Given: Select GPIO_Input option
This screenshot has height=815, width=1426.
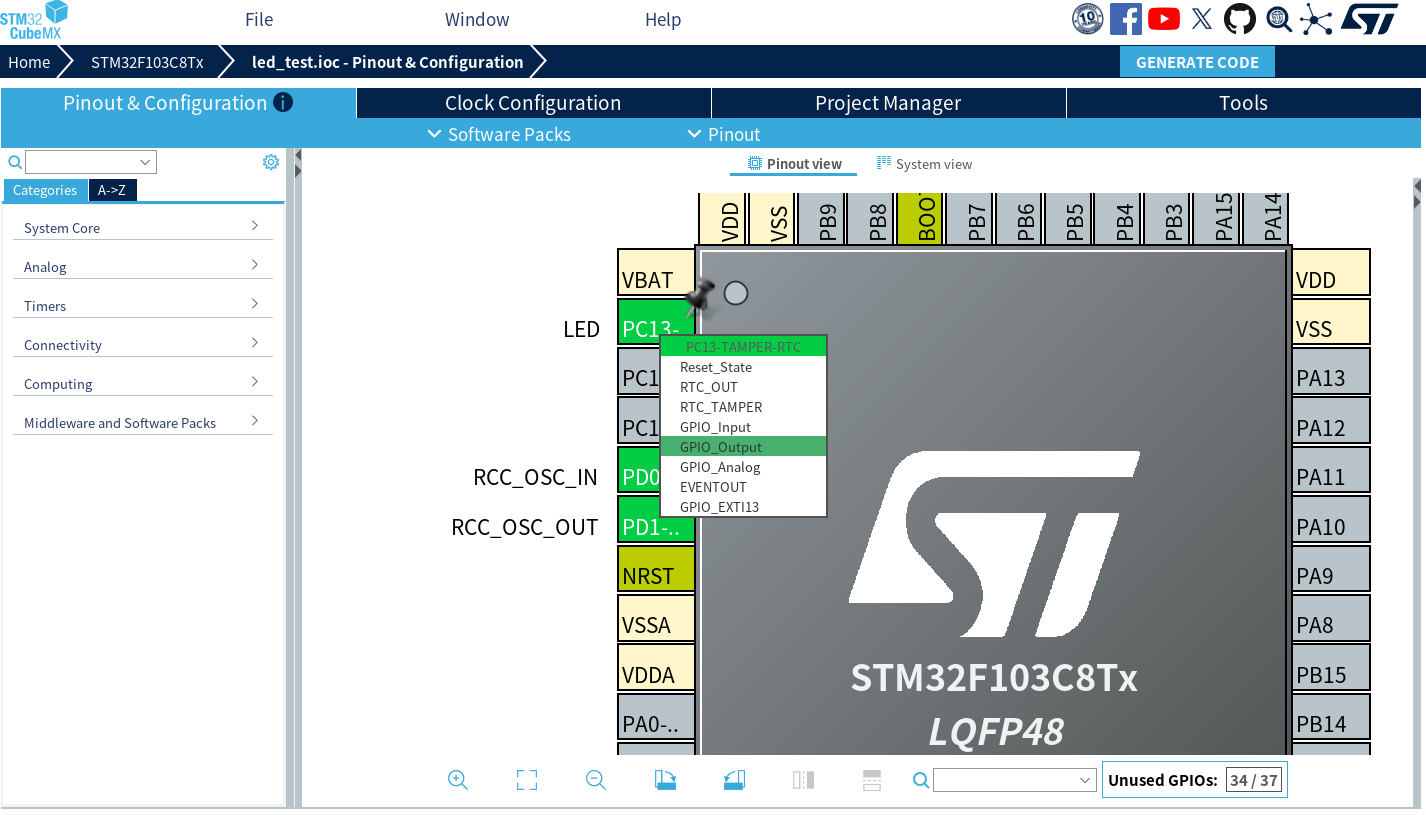Looking at the screenshot, I should [x=744, y=427].
